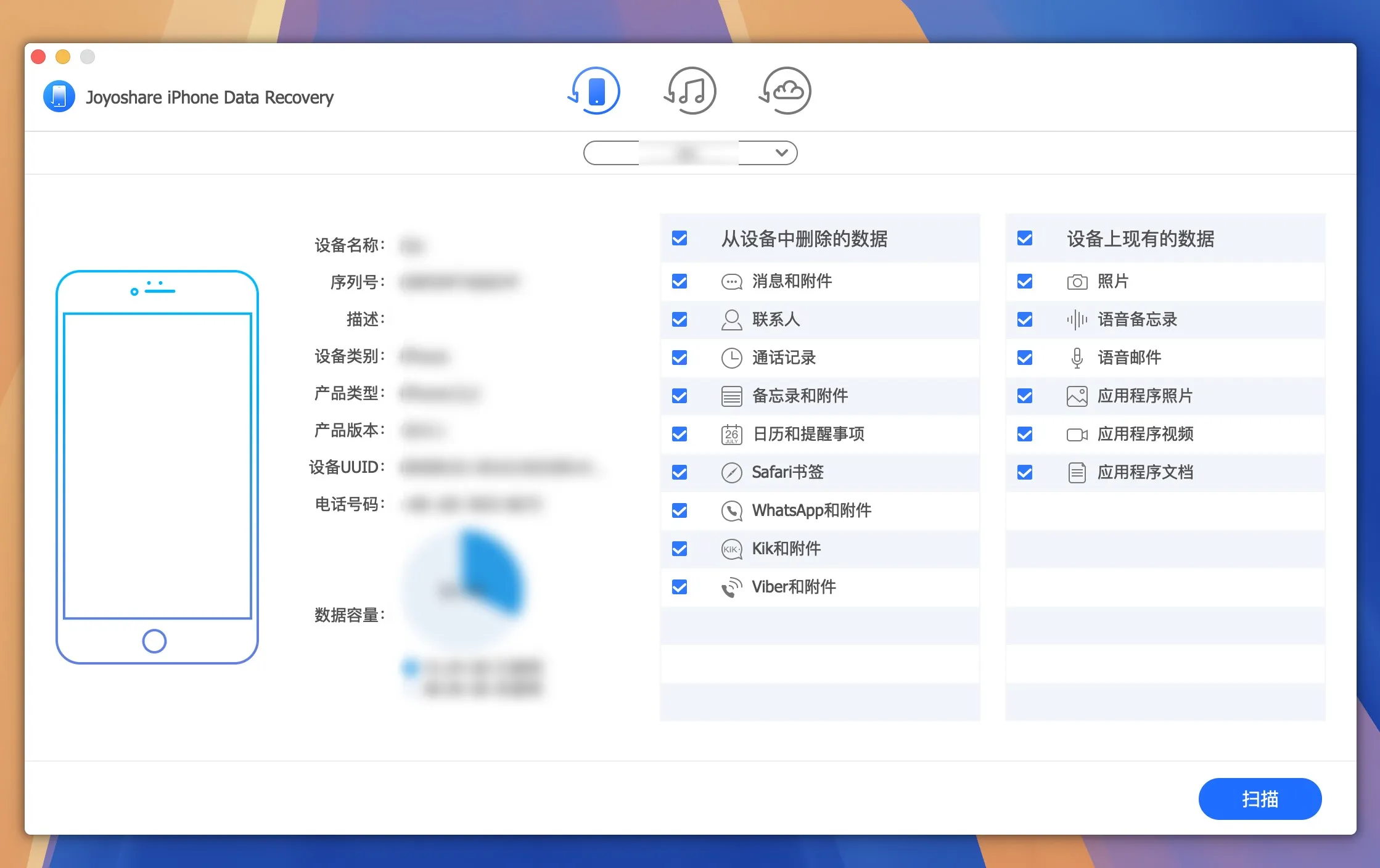
Task: Click the Joyoshare app logo icon
Action: coord(59,97)
